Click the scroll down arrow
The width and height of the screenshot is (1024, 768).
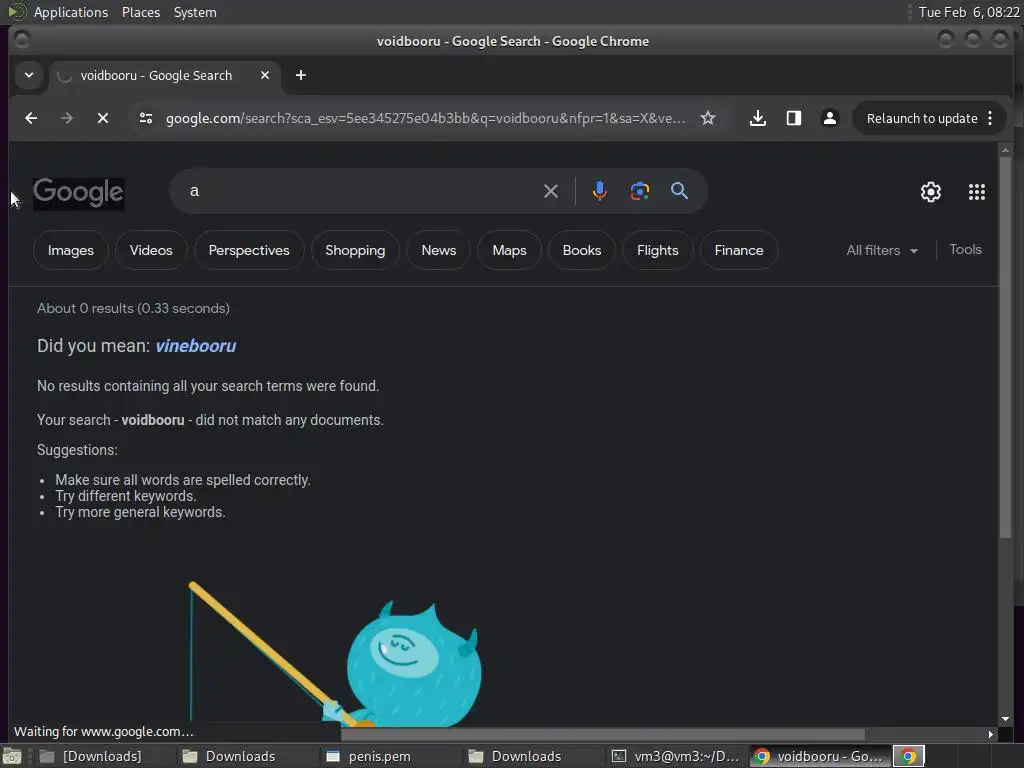click(x=1005, y=719)
